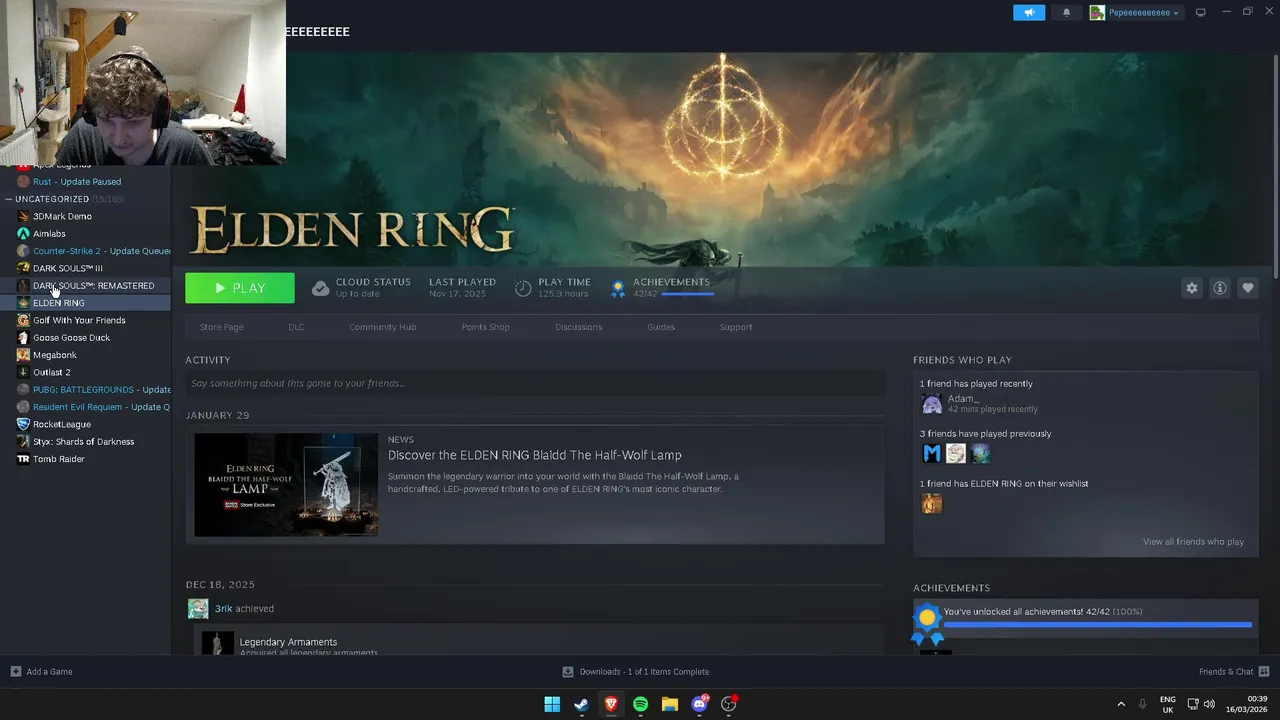Focus the 'Say something about this game' field
1280x720 pixels.
(x=535, y=383)
